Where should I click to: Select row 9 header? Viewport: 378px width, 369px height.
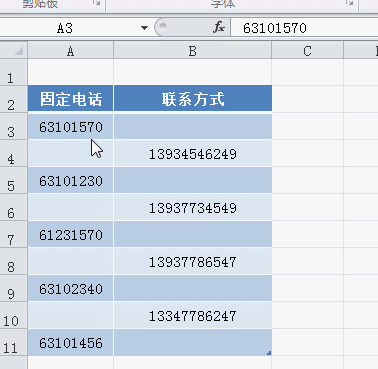pos(13,288)
